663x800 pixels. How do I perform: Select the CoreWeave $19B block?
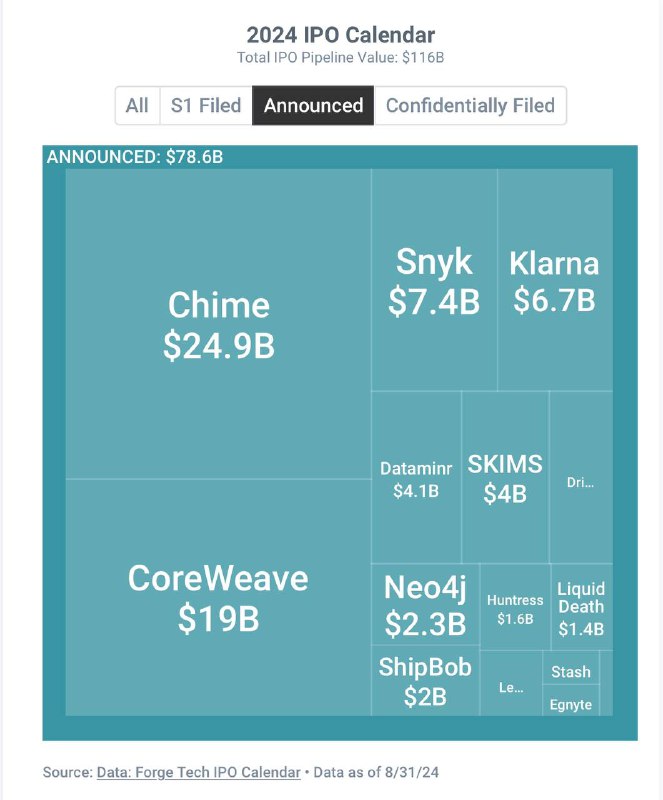tap(218, 597)
